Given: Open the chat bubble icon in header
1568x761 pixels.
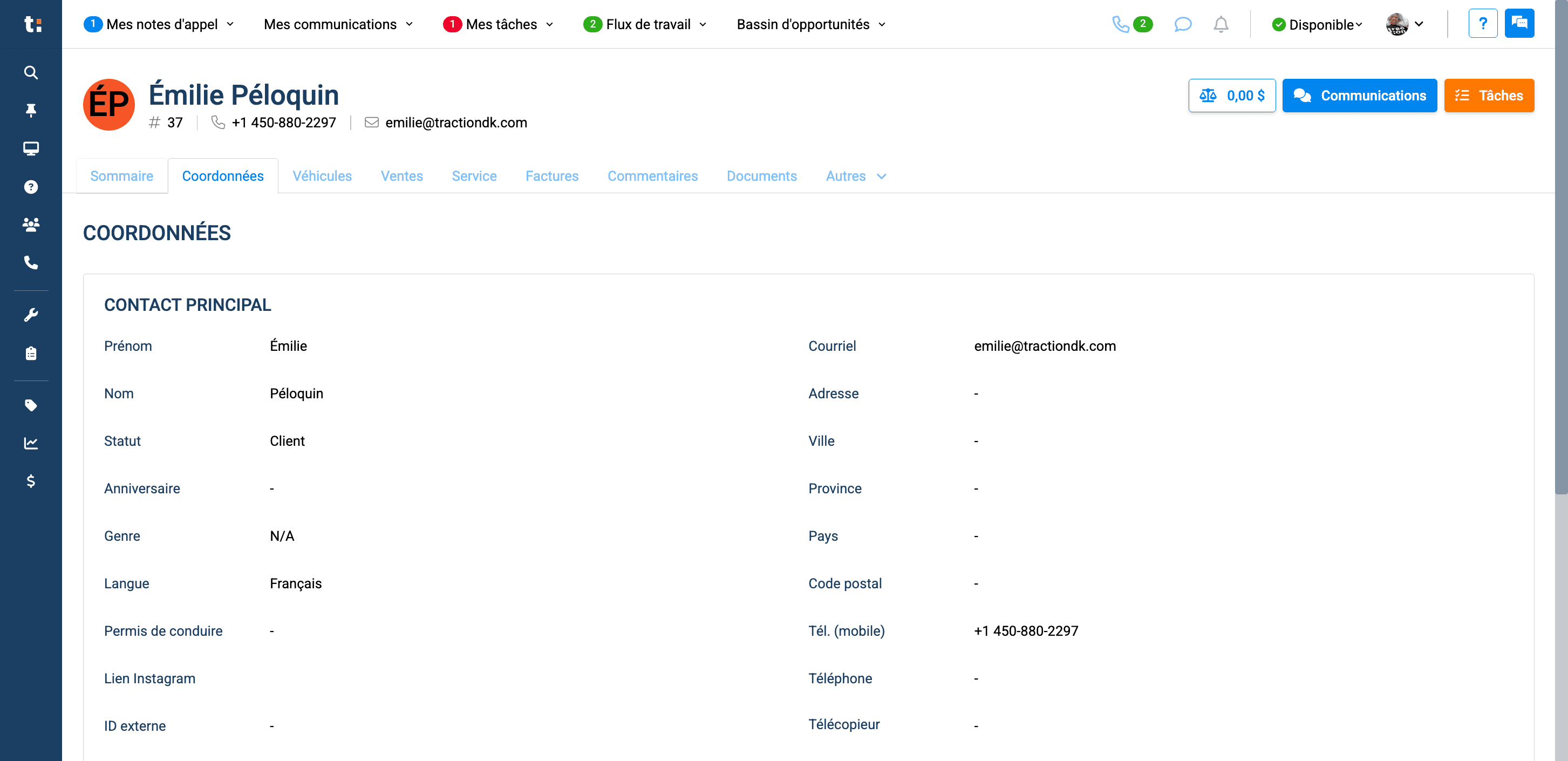Looking at the screenshot, I should 1182,24.
